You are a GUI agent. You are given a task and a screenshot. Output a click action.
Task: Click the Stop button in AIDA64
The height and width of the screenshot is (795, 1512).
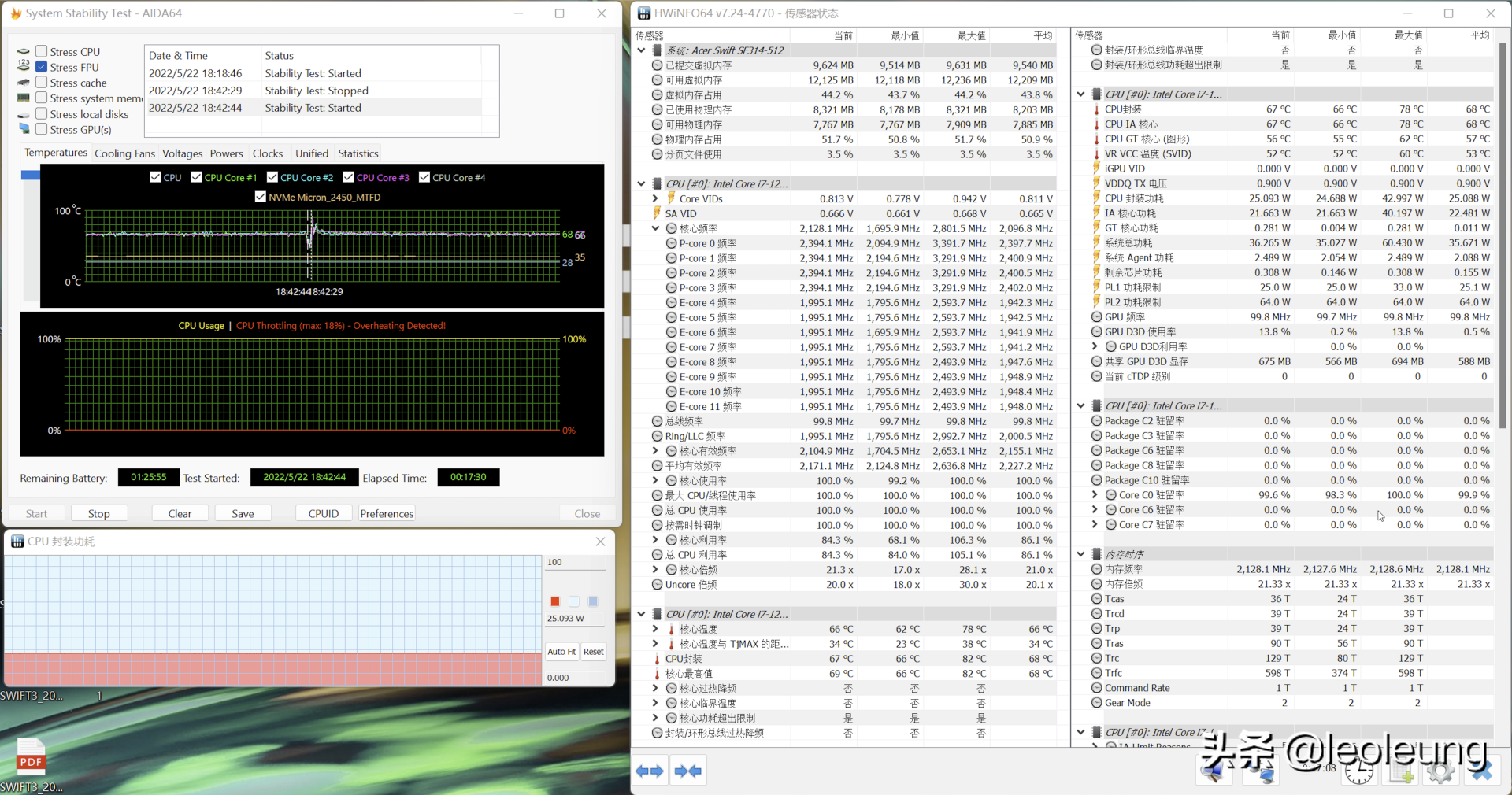pos(99,513)
